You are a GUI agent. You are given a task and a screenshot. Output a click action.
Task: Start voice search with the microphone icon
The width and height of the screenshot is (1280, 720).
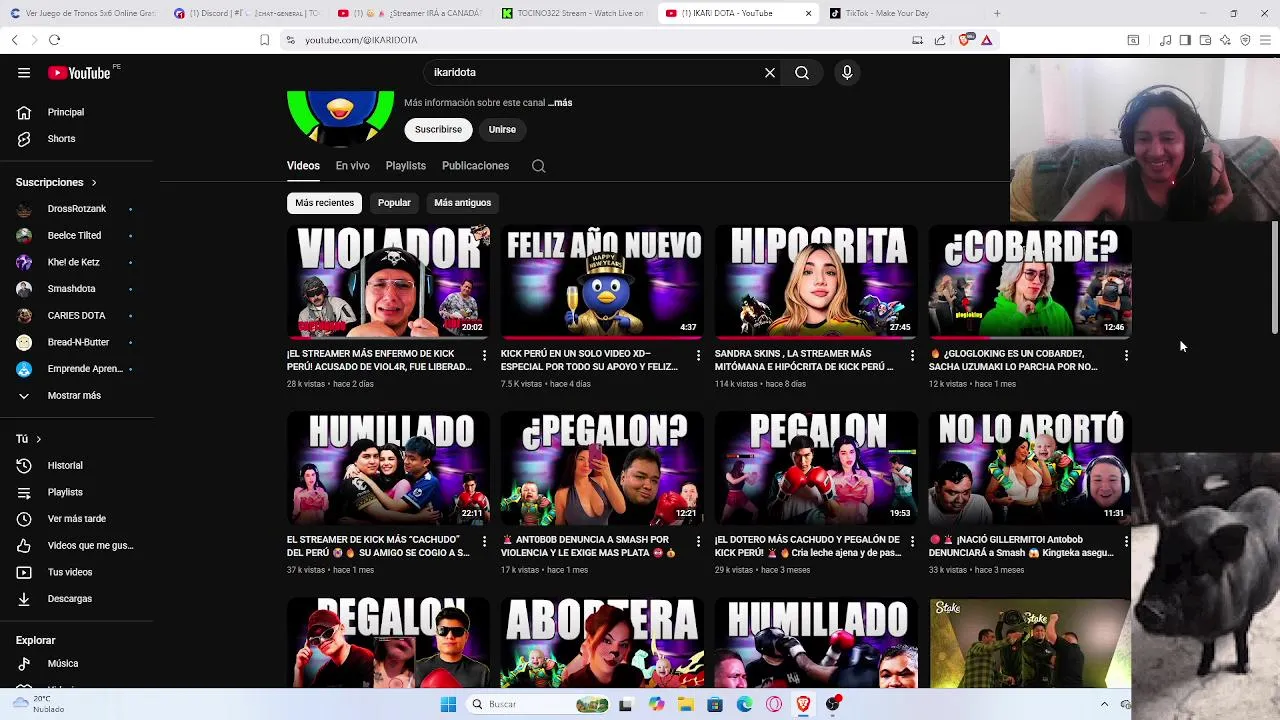(x=847, y=72)
